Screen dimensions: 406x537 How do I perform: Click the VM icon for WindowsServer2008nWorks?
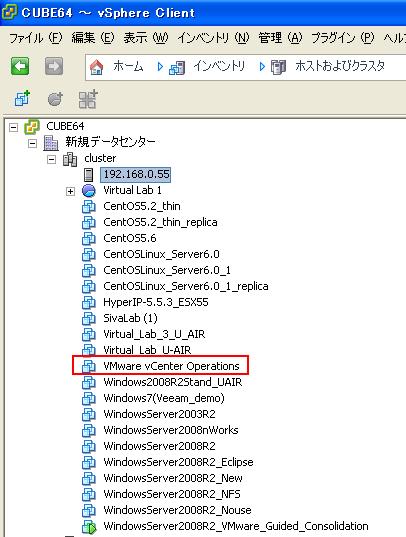pyautogui.click(x=89, y=430)
